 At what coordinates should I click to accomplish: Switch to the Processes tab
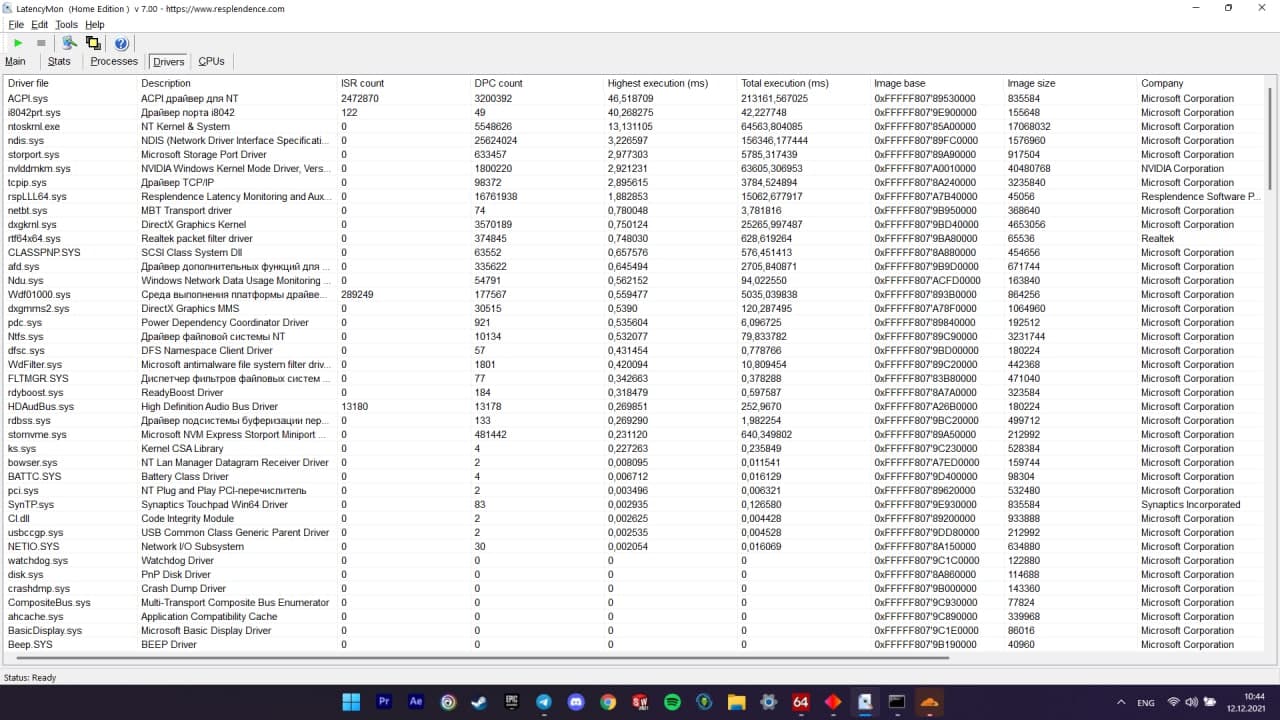tap(114, 61)
